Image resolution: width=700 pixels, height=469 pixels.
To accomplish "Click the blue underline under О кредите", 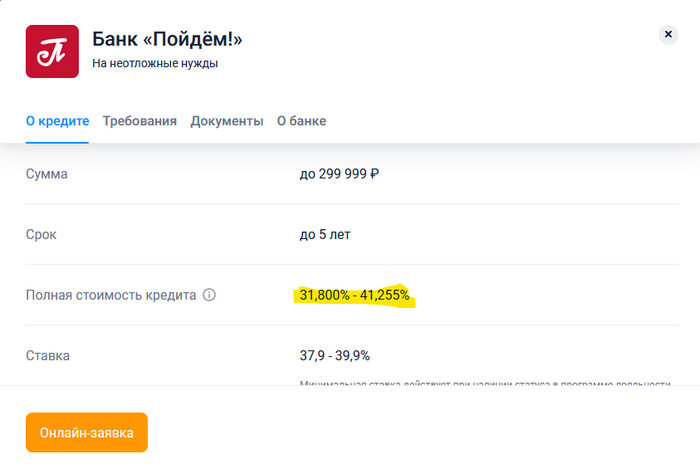I will coord(57,142).
